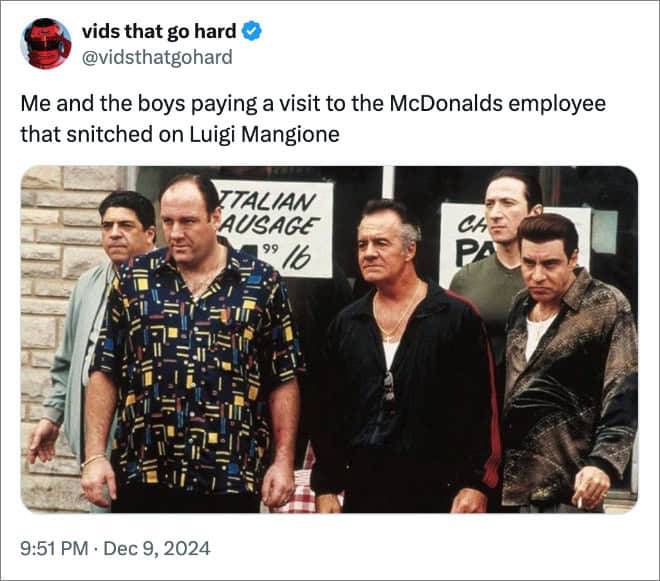Screen dimensions: 660x581
Task: Click the blue verified checkmark badge
Action: coord(252,32)
